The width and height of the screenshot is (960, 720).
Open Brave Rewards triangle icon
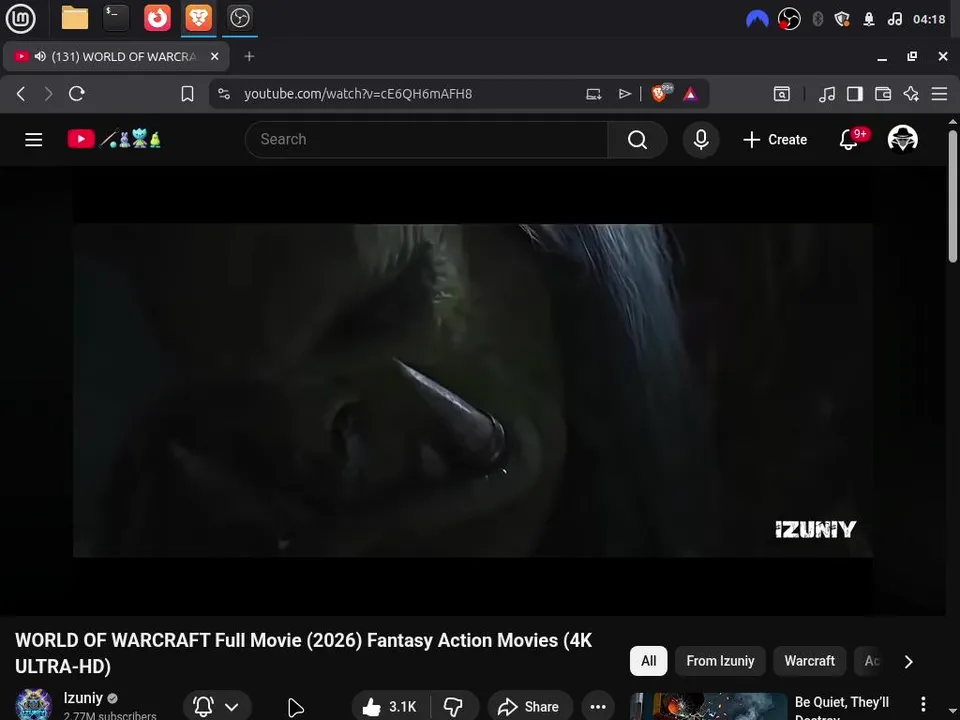[690, 94]
